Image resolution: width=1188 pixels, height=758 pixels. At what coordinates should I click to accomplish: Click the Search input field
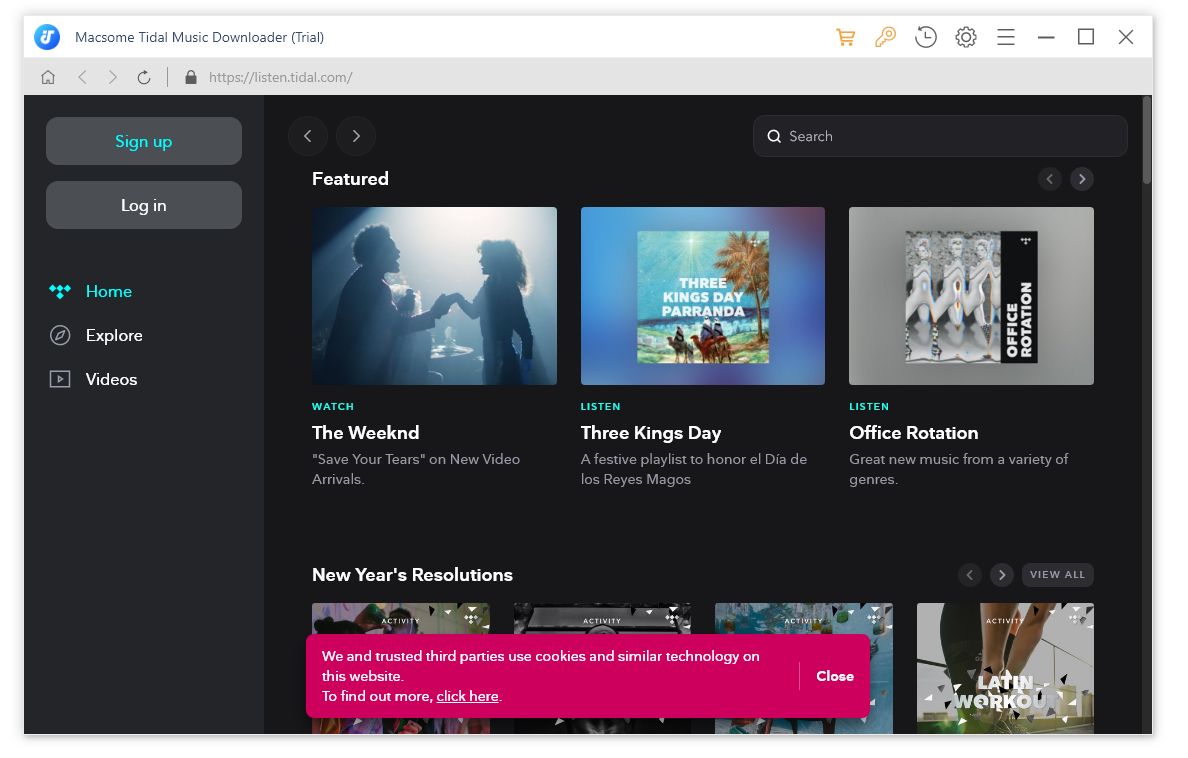pyautogui.click(x=939, y=136)
